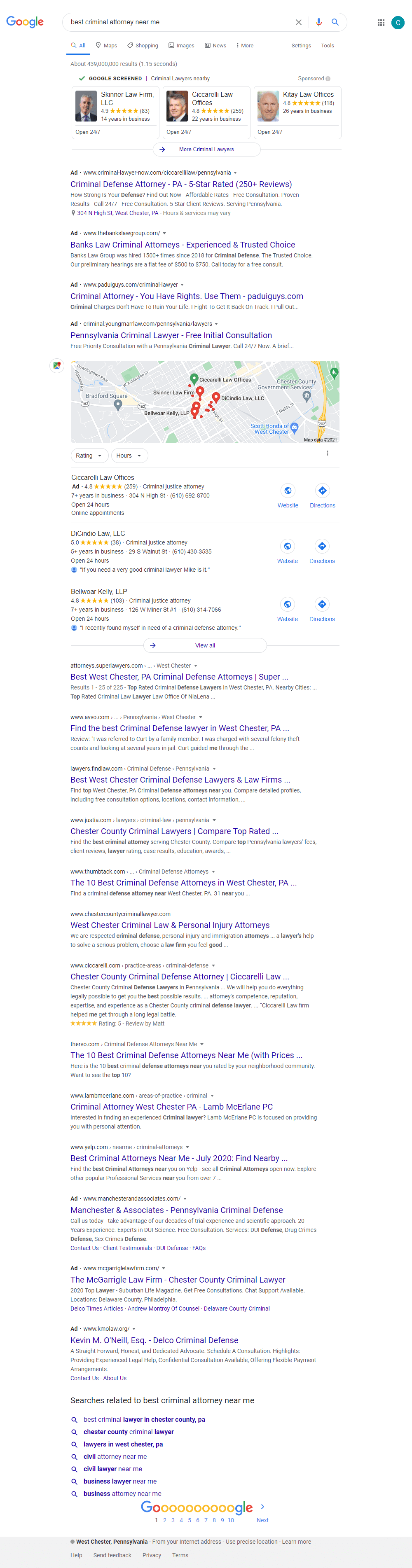Click the Sponsored info icon

tap(328, 79)
